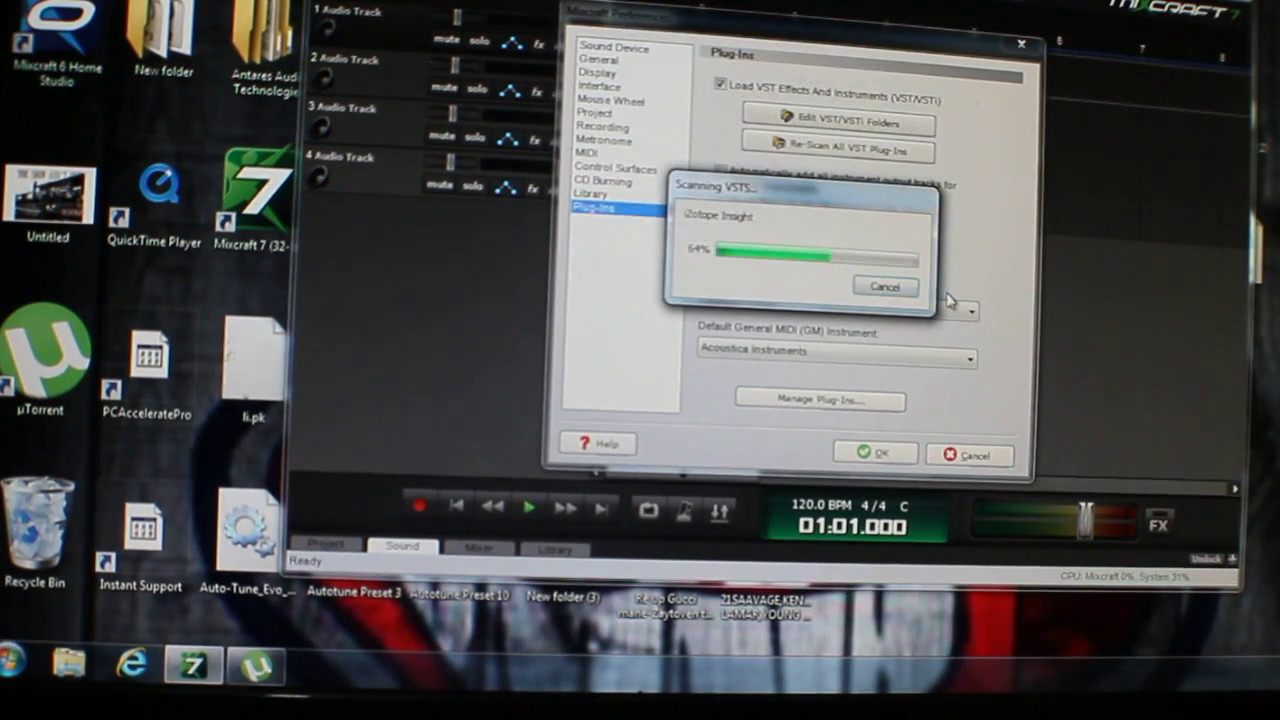Screen dimensions: 1280x720
Task: Click Help button in Preferences dialog
Action: (597, 443)
